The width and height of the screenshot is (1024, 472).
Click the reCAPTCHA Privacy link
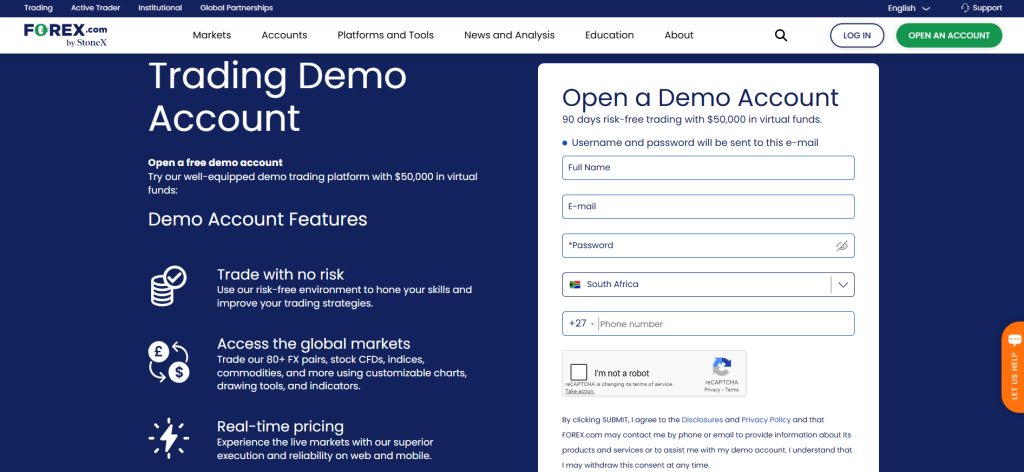(712, 390)
